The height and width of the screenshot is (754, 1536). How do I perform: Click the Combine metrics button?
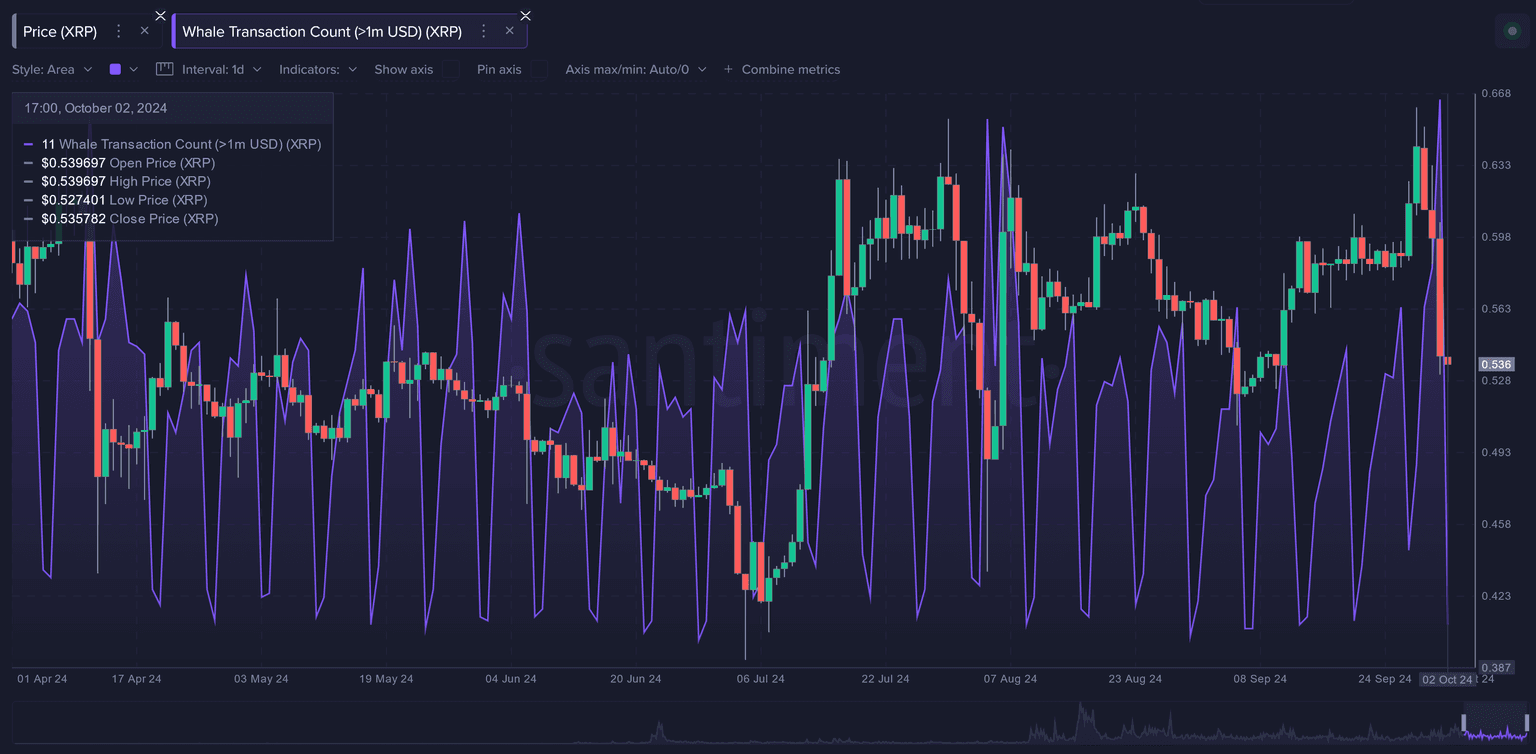coord(790,70)
